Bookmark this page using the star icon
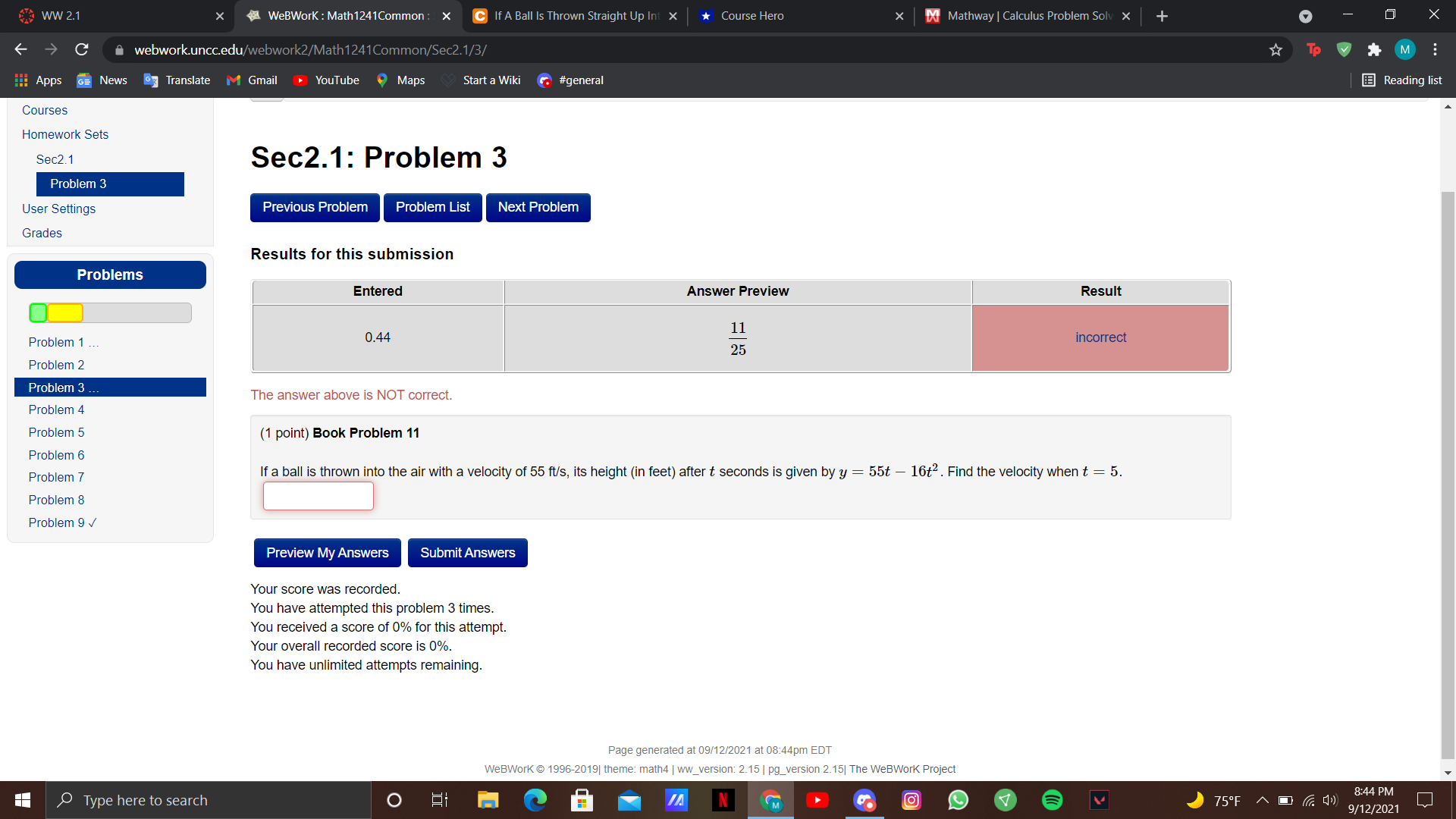1456x819 pixels. point(1276,49)
